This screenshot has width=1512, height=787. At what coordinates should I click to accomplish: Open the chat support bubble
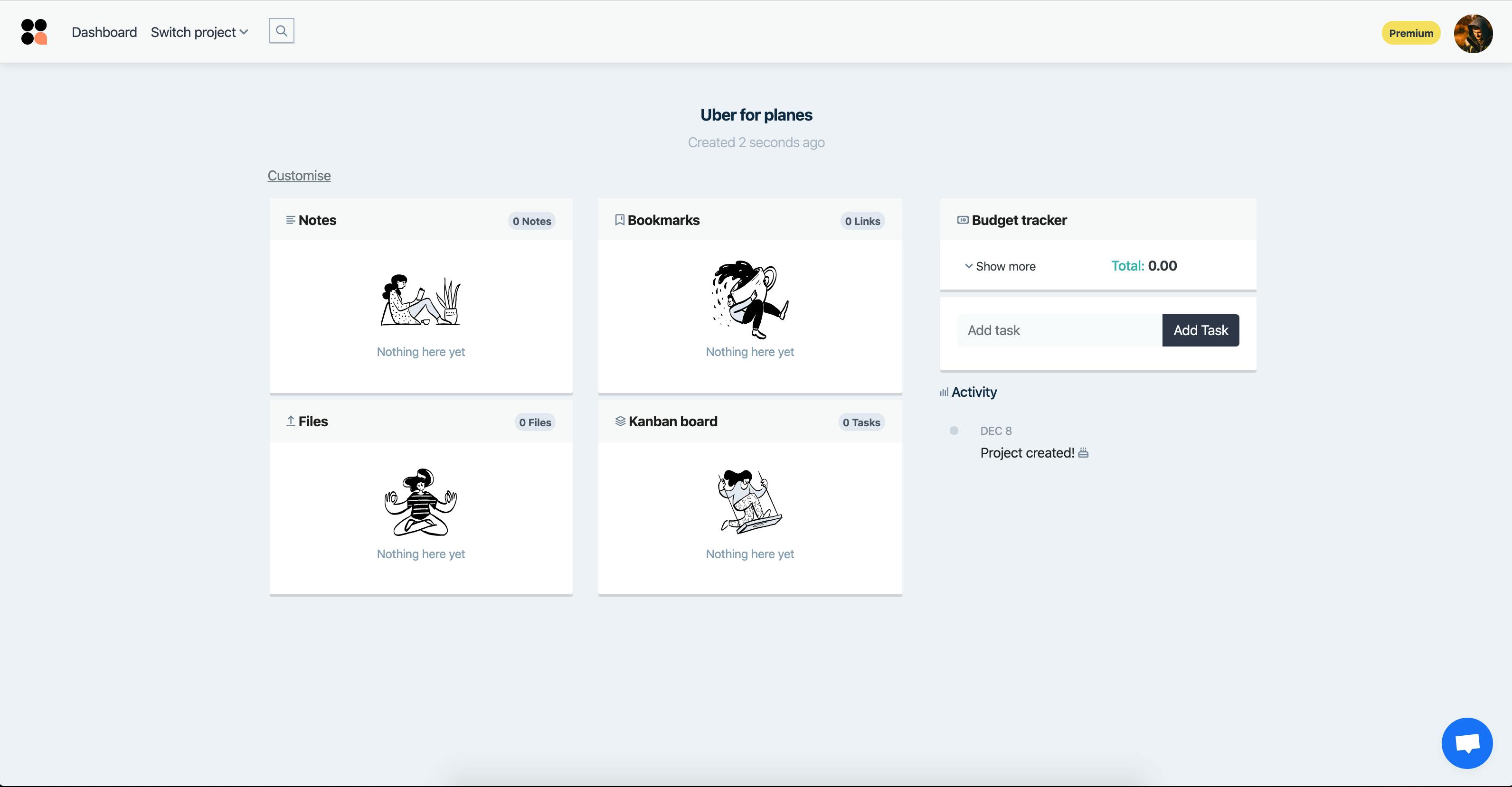[x=1467, y=742]
